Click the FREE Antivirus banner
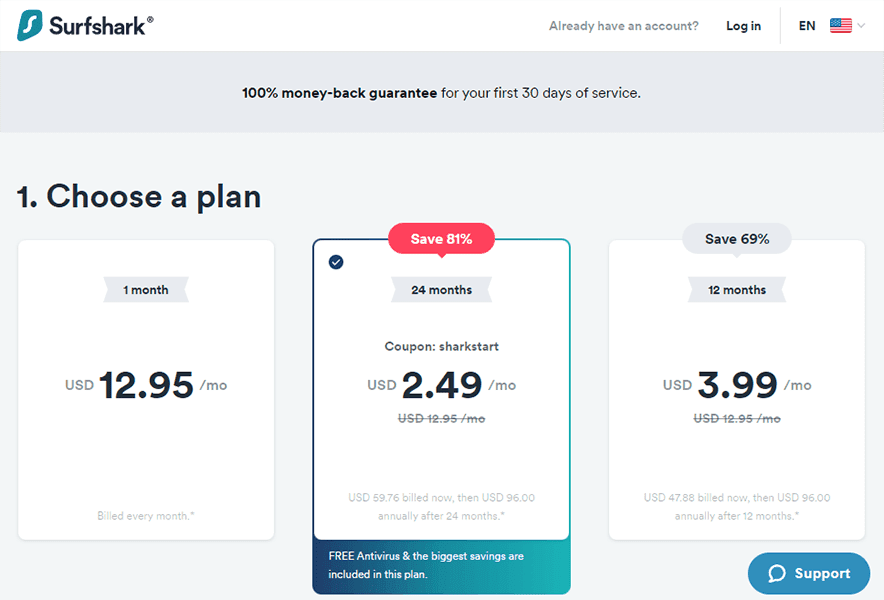Image resolution: width=884 pixels, height=600 pixels. pos(441,566)
